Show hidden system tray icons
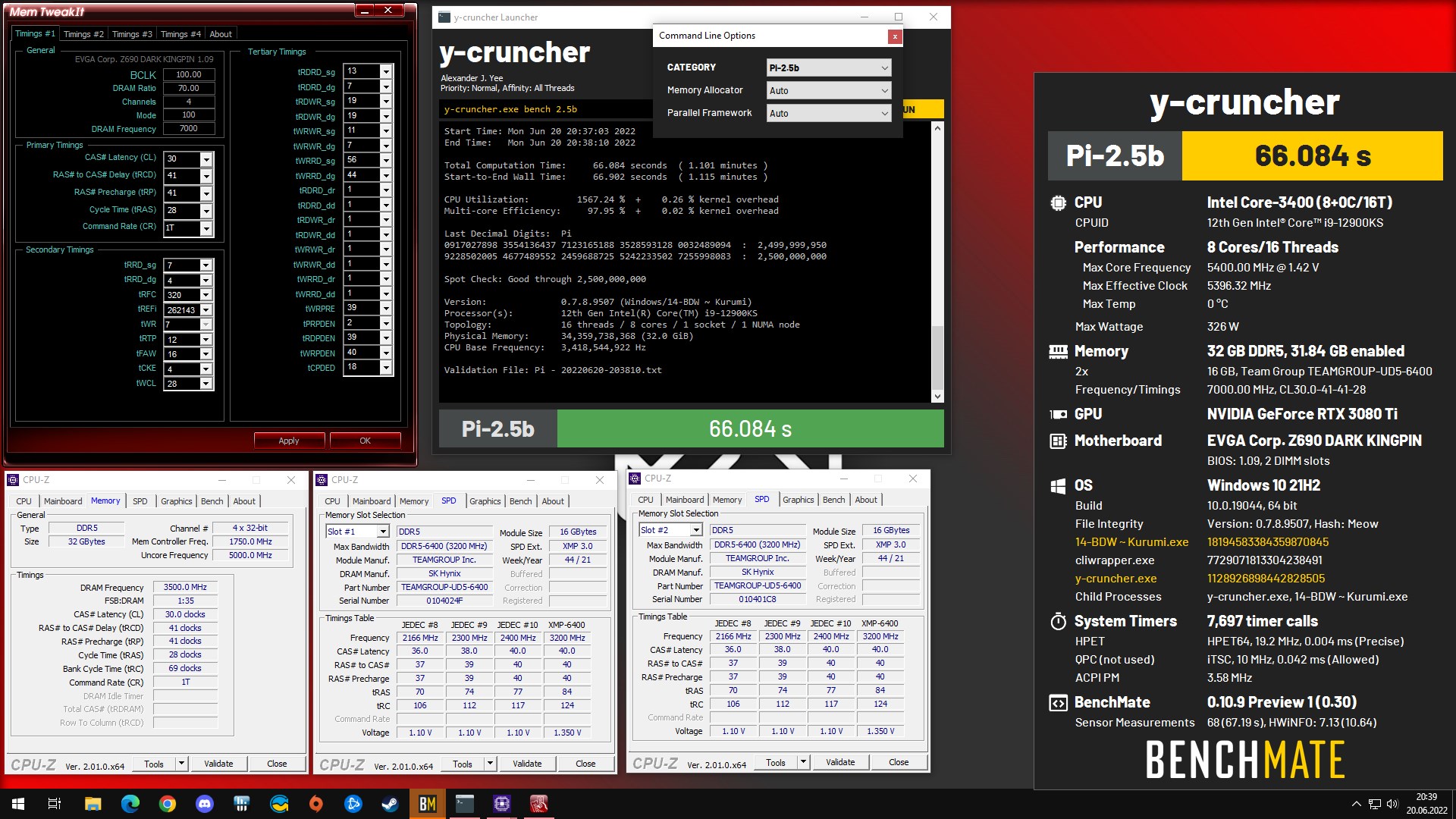The width and height of the screenshot is (1456, 819). (1356, 804)
